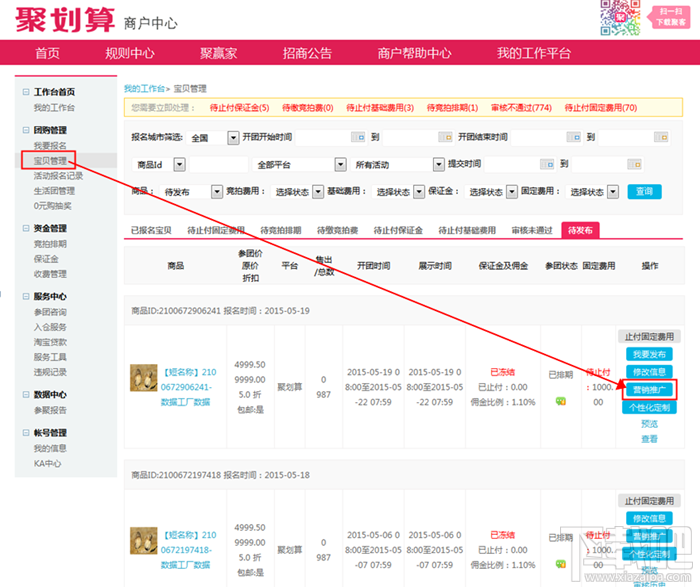Open the 全部平台 dropdown
The height and width of the screenshot is (587, 700).
coord(299,165)
